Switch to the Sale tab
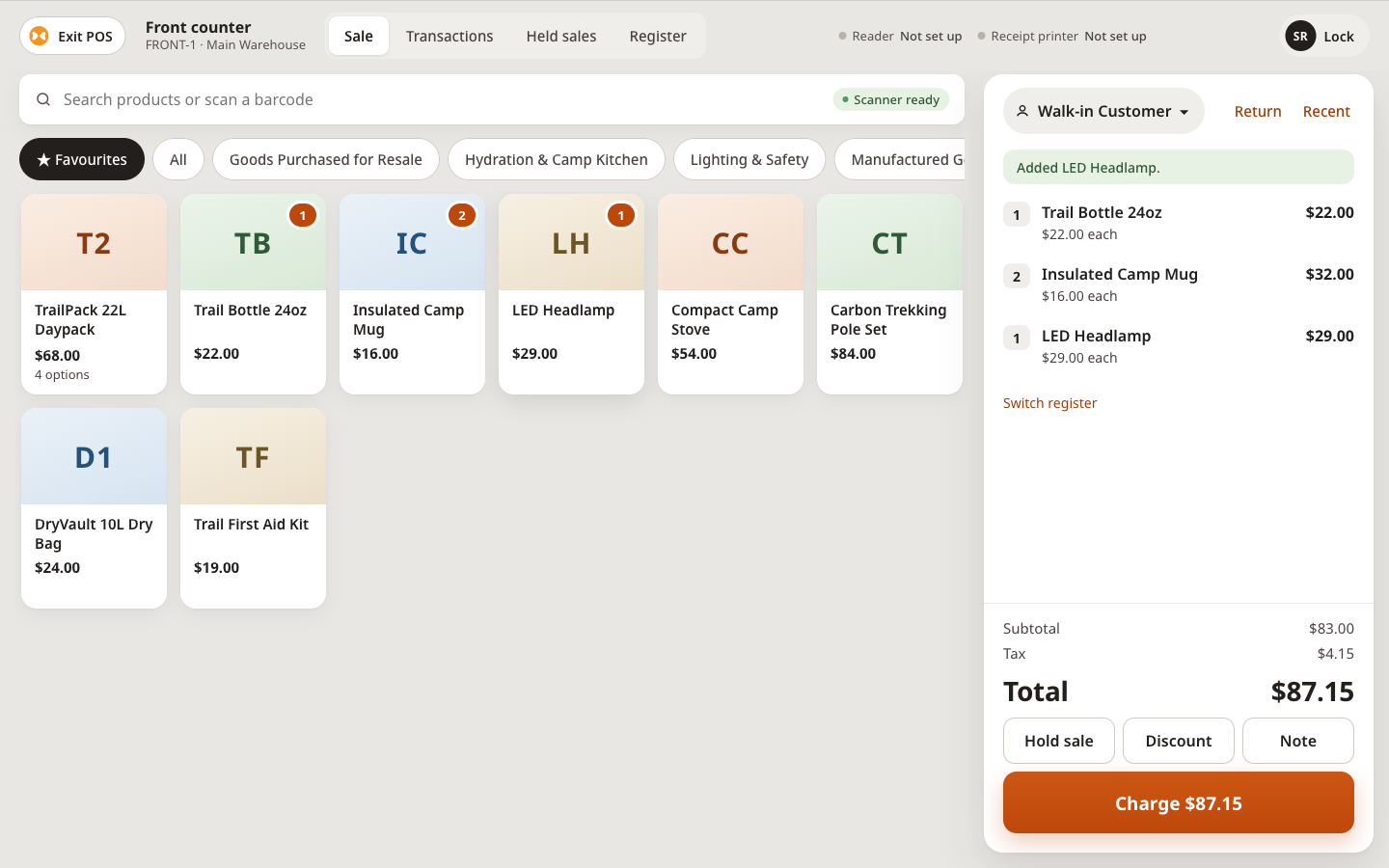Image resolution: width=1389 pixels, height=868 pixels. pyautogui.click(x=359, y=36)
